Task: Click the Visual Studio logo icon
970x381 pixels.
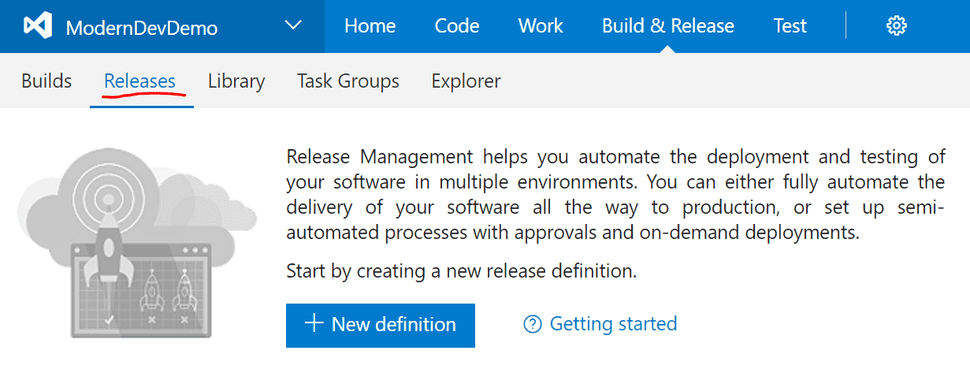Action: pos(37,27)
